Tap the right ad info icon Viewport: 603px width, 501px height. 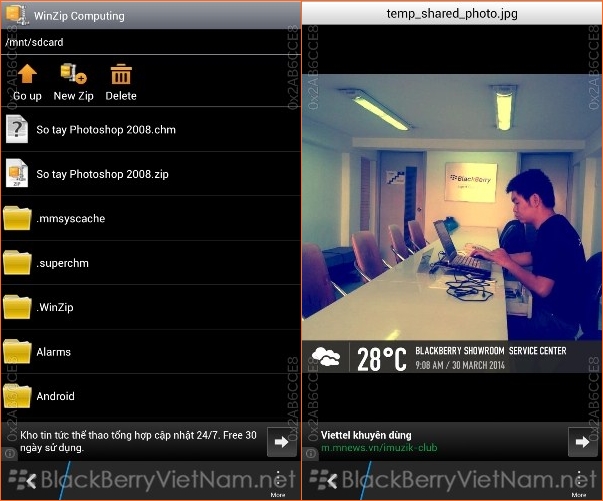click(311, 454)
